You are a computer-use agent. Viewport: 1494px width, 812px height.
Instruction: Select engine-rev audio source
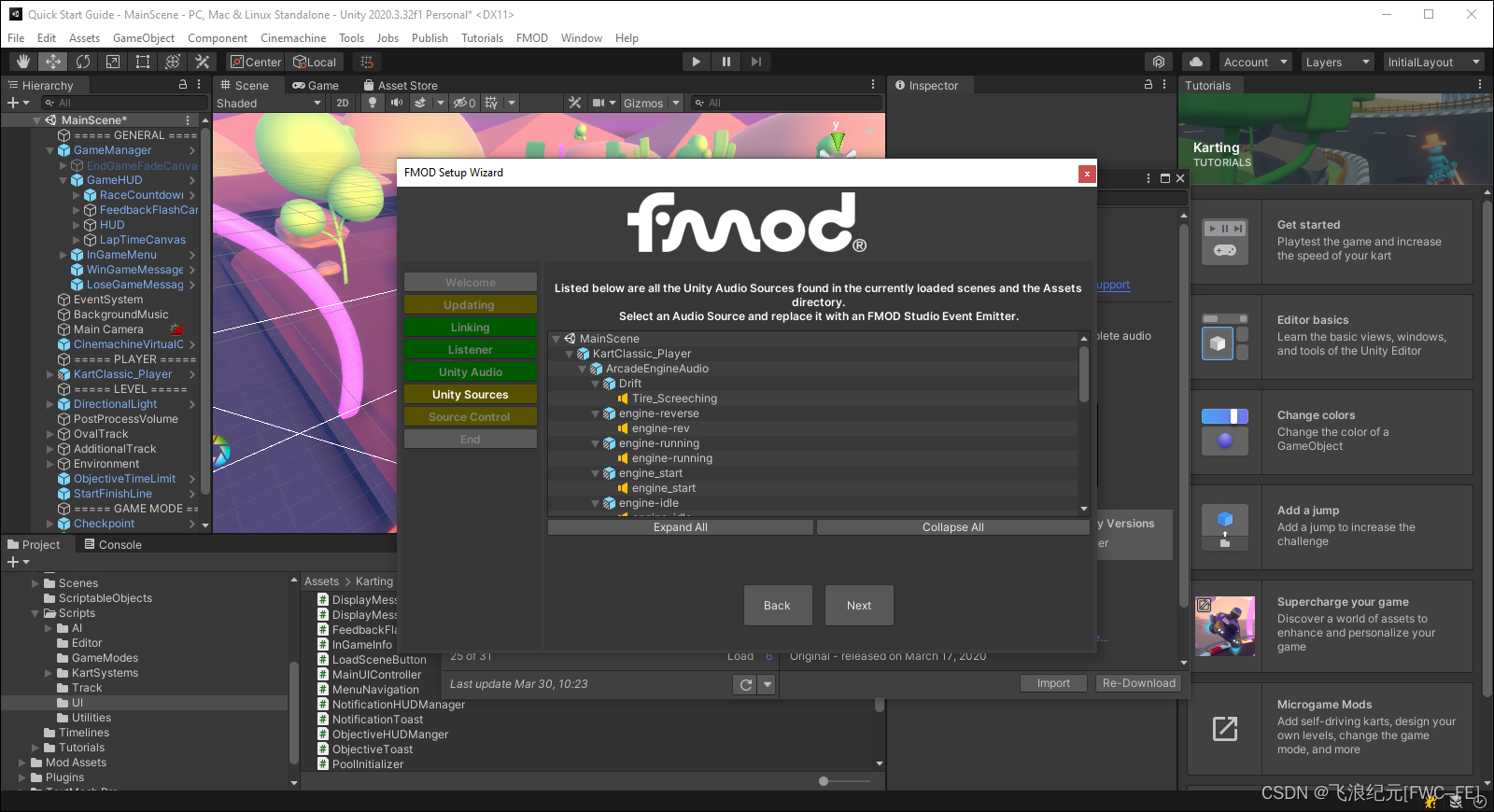point(660,428)
